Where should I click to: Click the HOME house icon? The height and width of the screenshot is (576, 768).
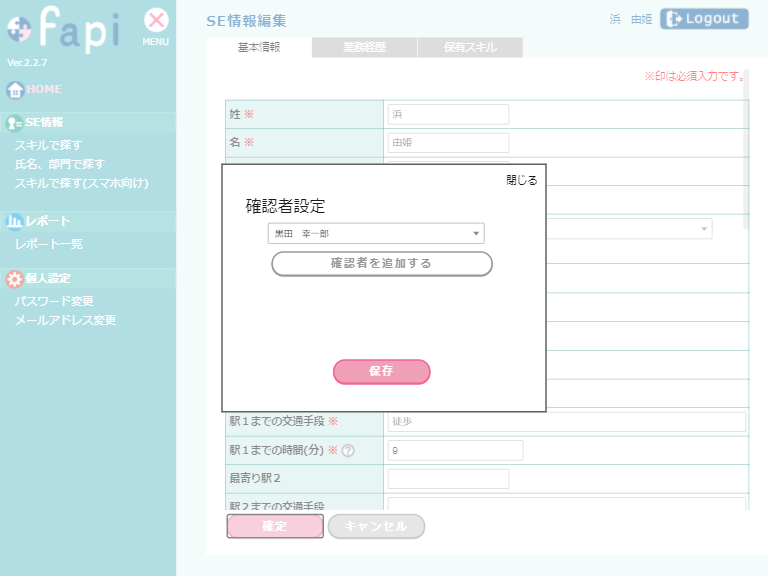[15, 90]
